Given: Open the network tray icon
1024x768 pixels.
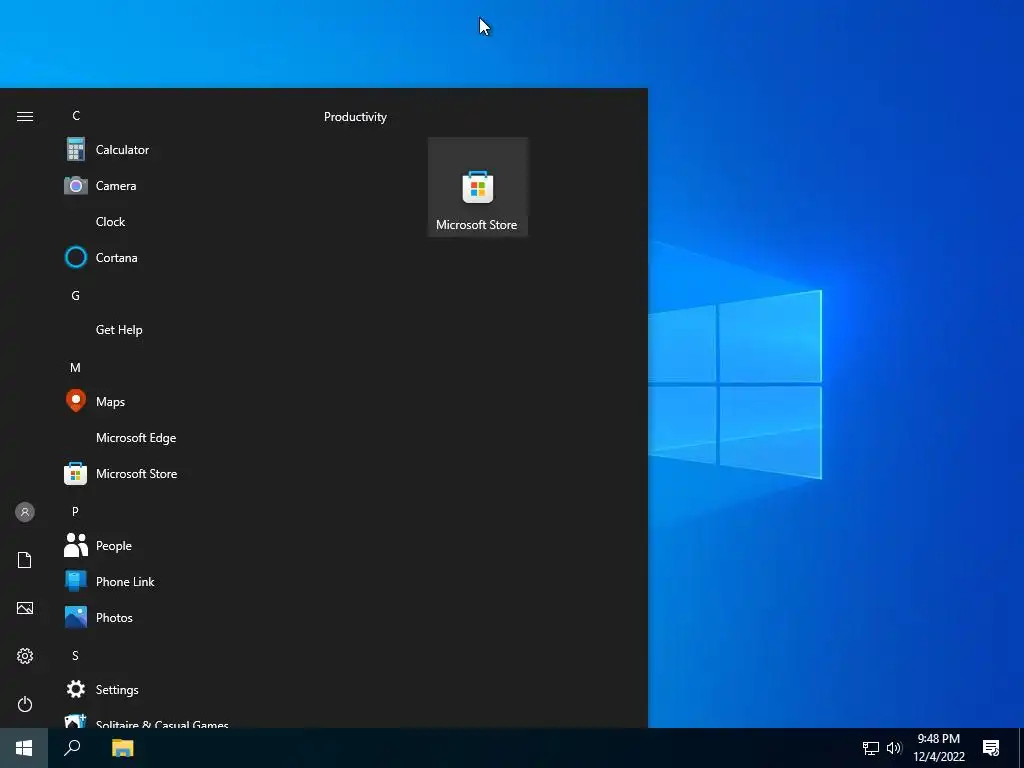Looking at the screenshot, I should click(871, 748).
